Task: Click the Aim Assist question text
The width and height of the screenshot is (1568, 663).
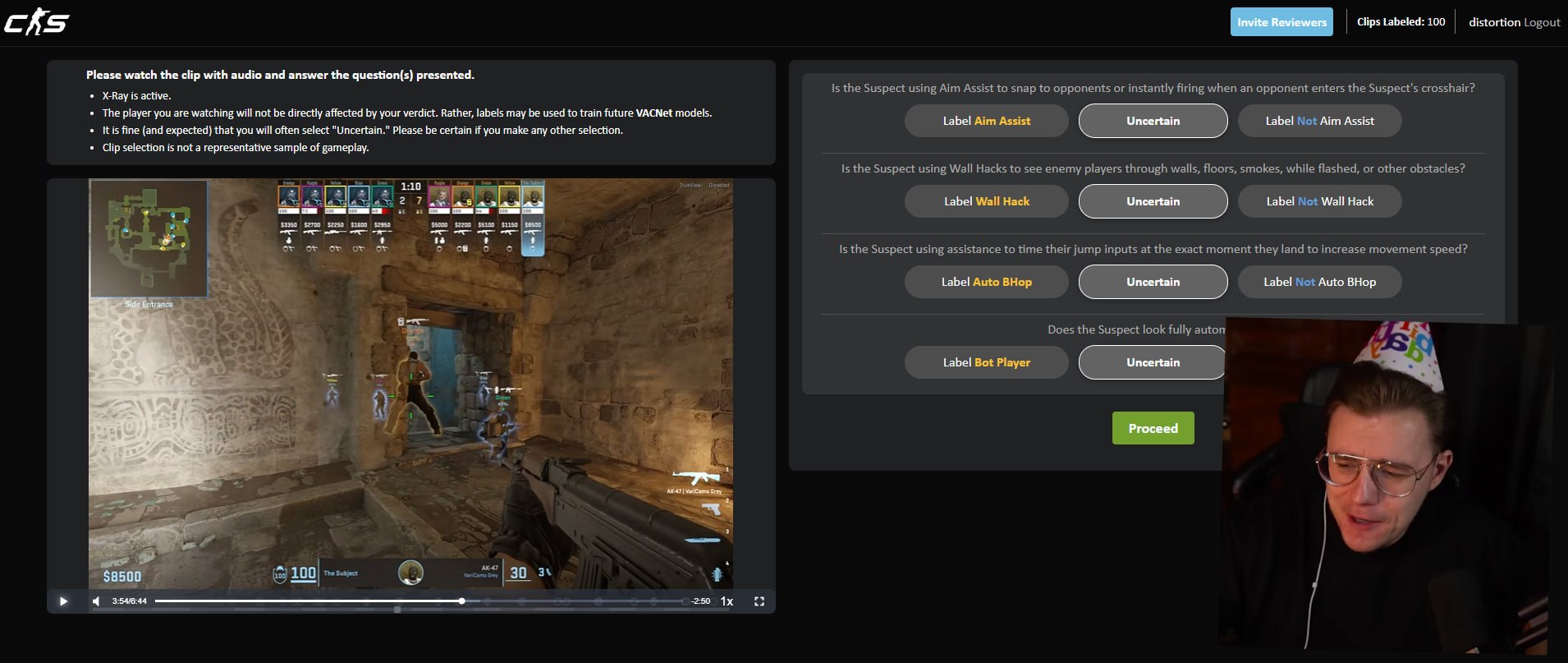Action: coord(1153,88)
